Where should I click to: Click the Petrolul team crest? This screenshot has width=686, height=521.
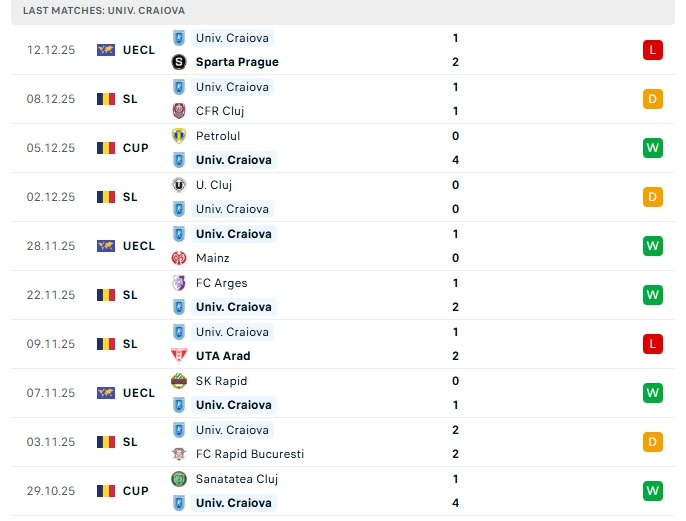[x=179, y=136]
